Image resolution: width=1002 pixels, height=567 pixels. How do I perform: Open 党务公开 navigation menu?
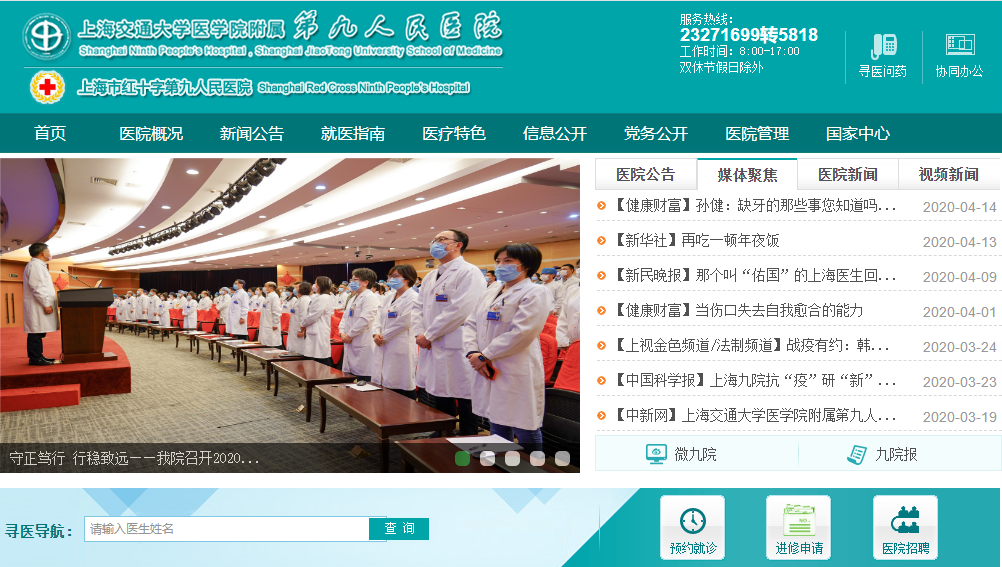656,134
